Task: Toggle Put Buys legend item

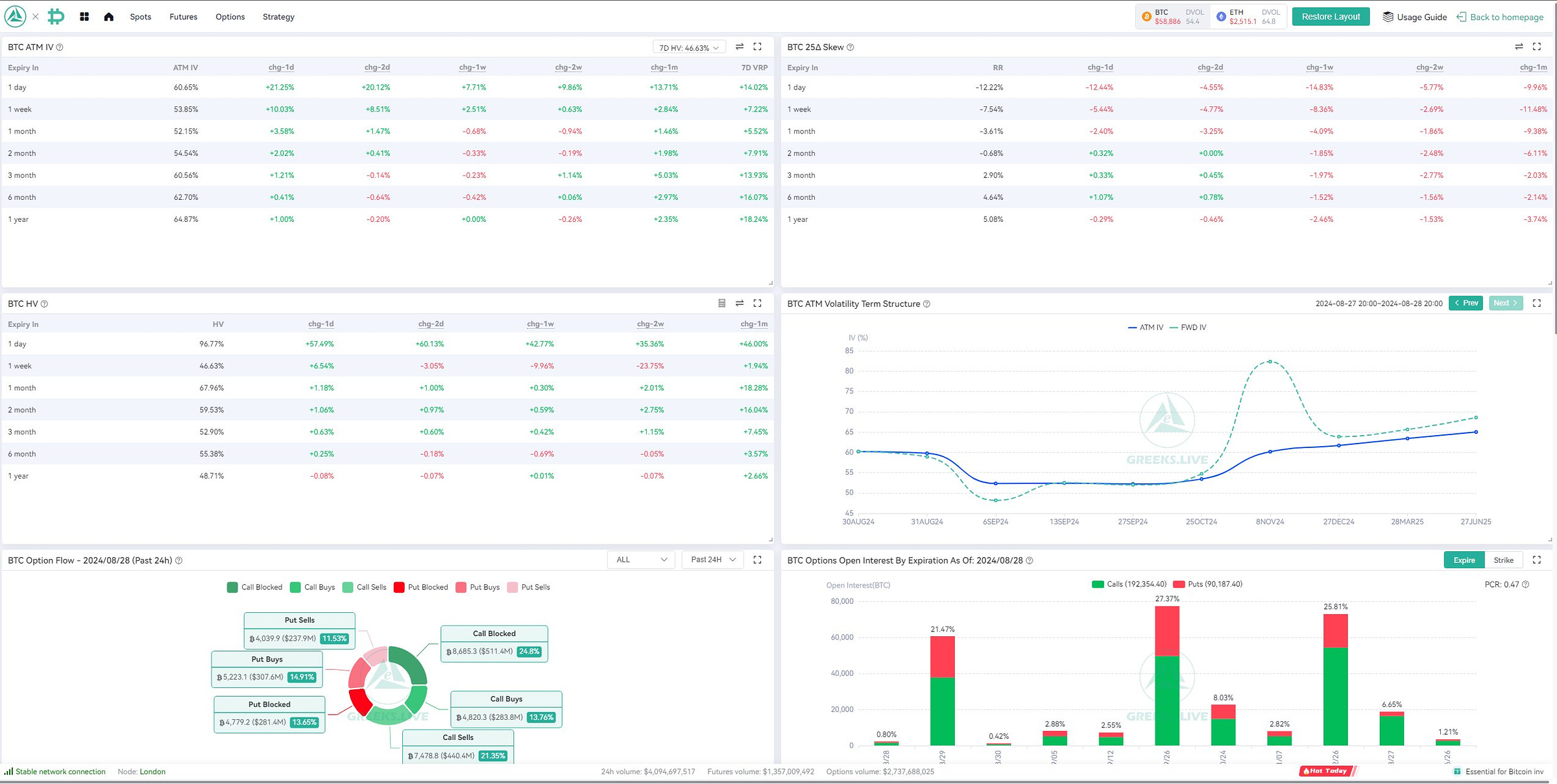Action: coord(478,588)
